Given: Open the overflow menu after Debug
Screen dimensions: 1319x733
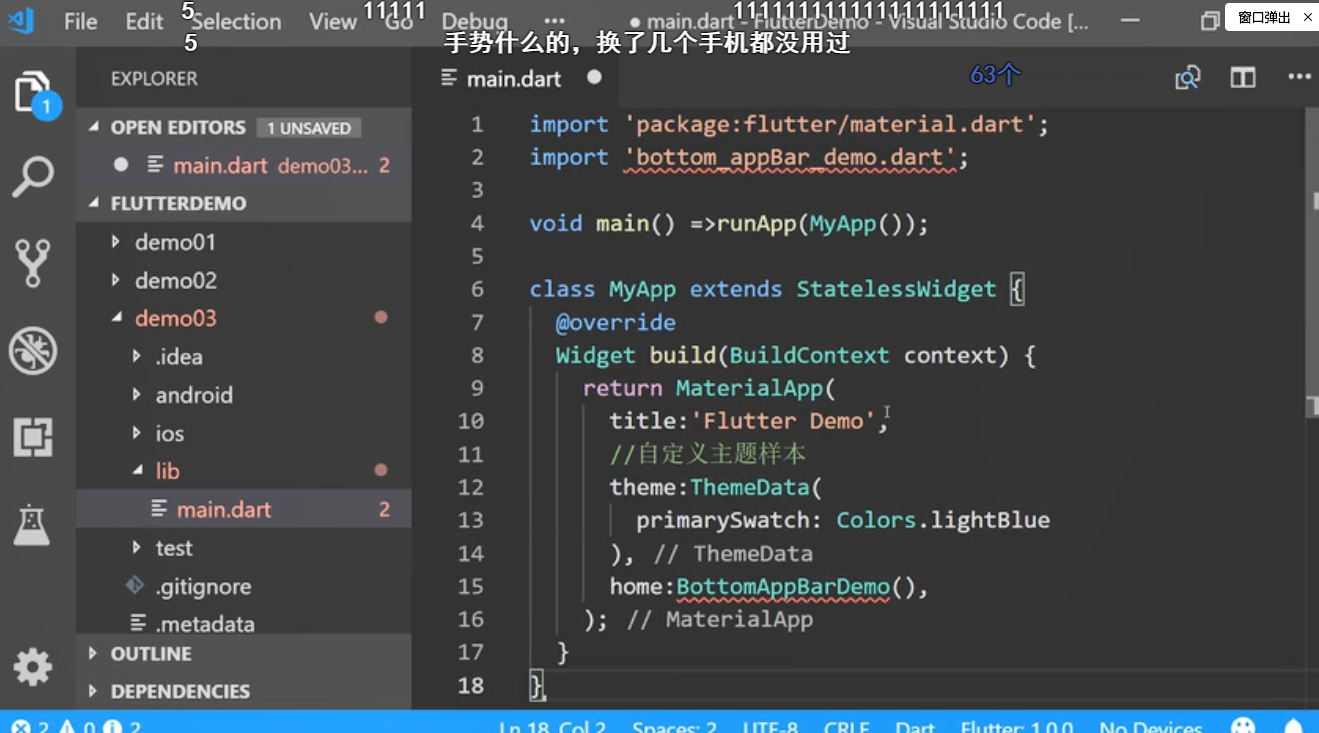Looking at the screenshot, I should click(x=554, y=21).
